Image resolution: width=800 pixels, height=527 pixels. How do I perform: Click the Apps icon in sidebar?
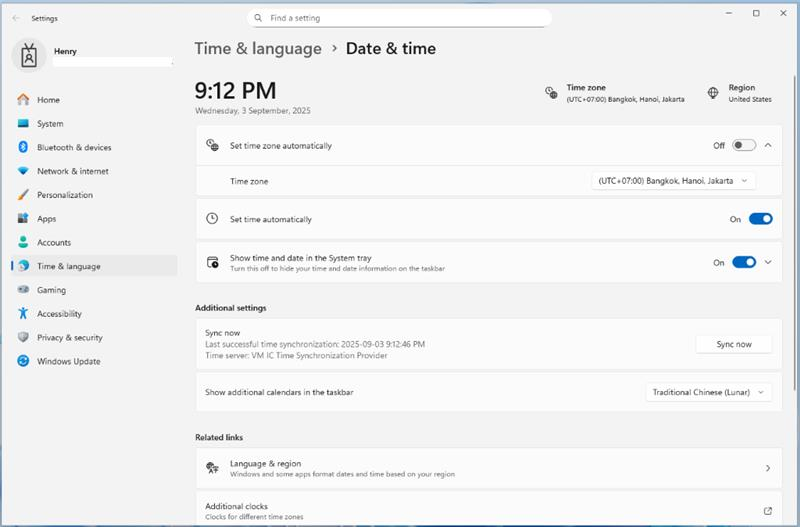23,218
